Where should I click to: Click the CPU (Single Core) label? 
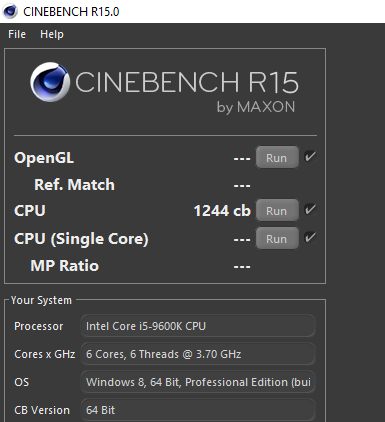[x=81, y=239]
